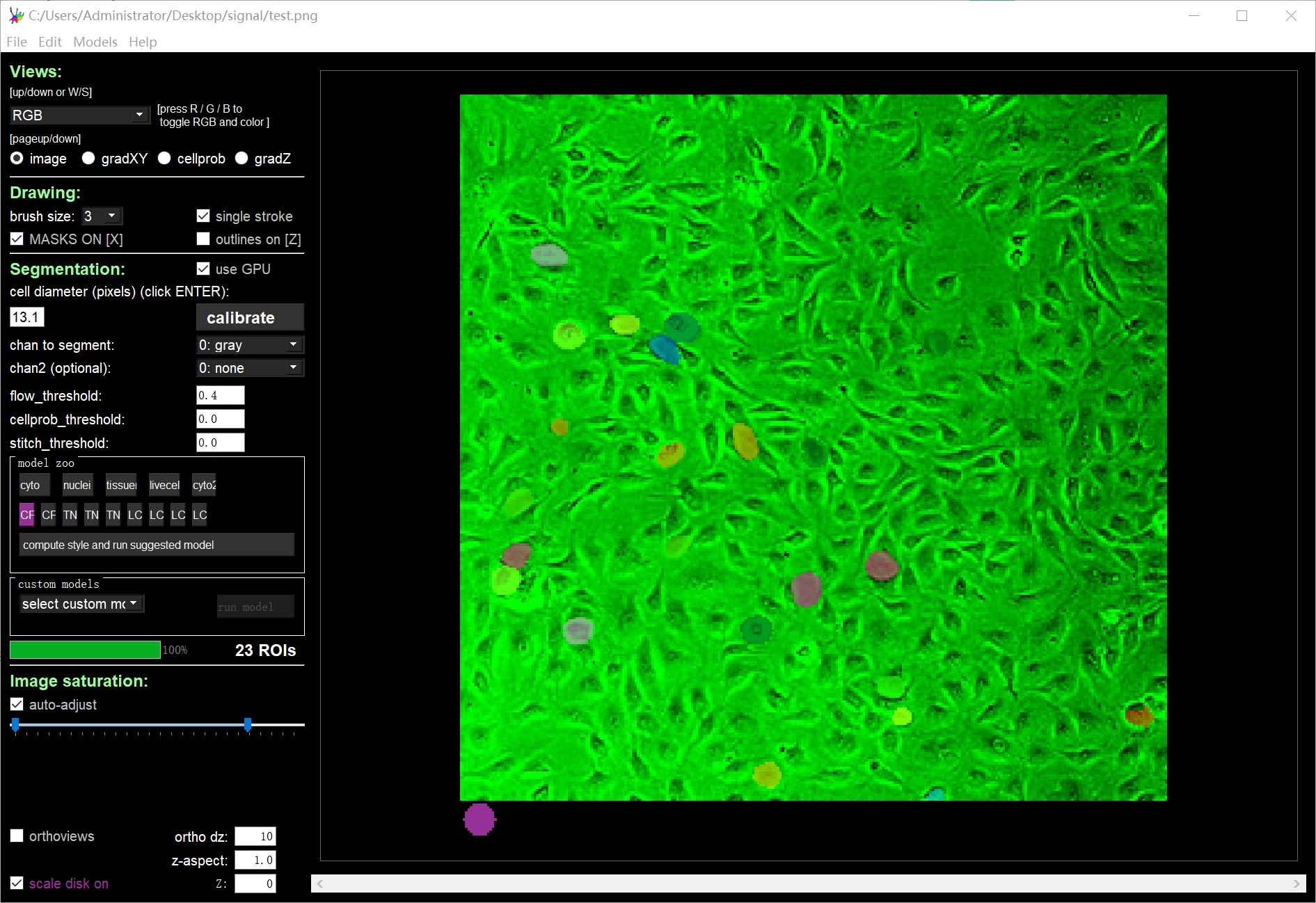Click the orange-red cell mask near the image's right edge

click(x=1139, y=714)
